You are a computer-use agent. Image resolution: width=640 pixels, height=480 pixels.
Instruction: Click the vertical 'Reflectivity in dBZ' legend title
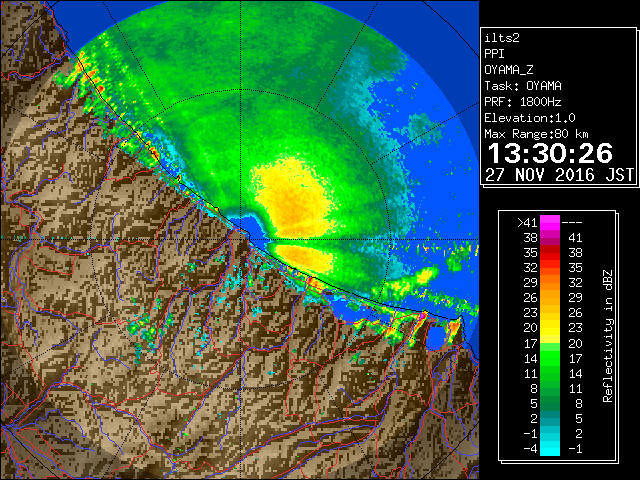608,336
